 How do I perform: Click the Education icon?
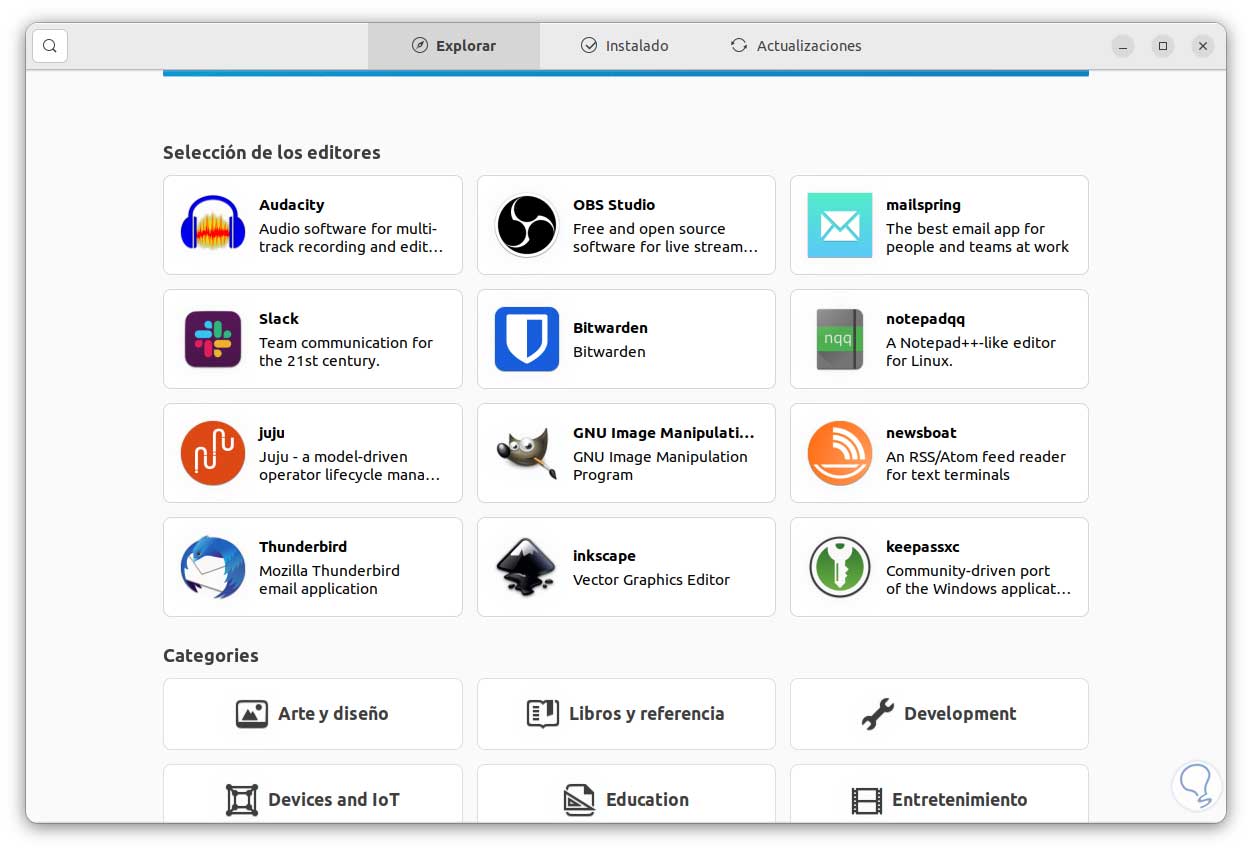[x=580, y=800]
